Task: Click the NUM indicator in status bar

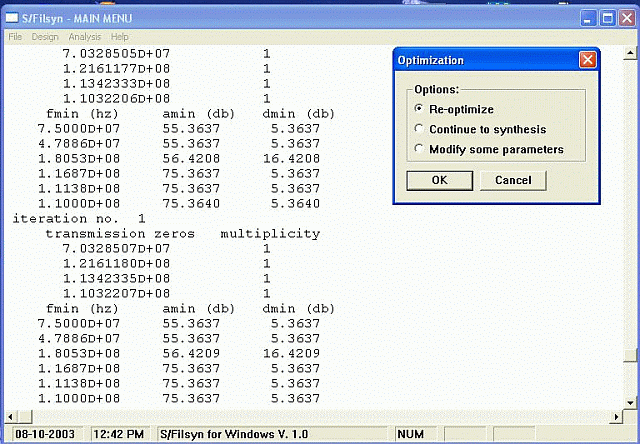Action: (x=411, y=434)
